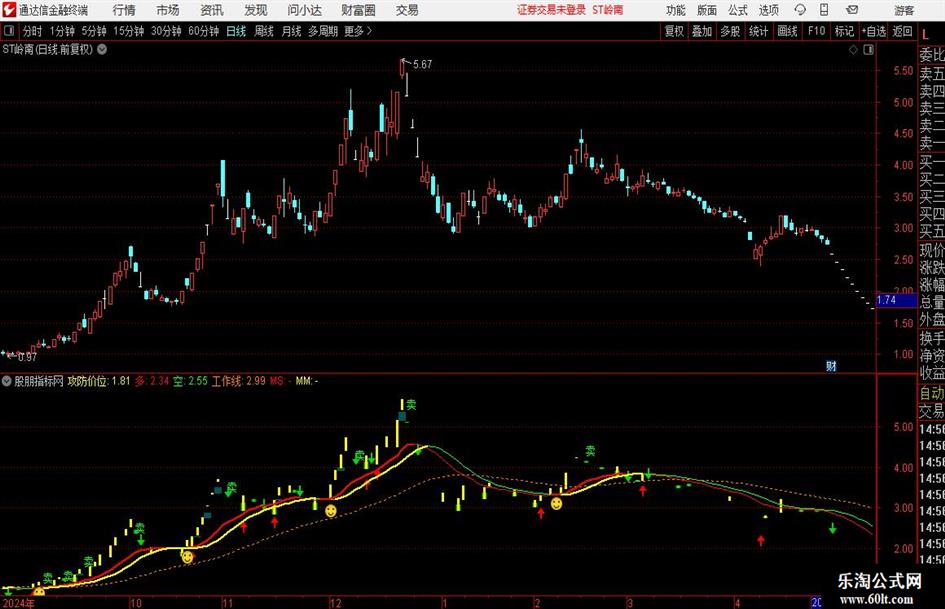Toggle the side panel icon at chart top-right
Image resolution: width=945 pixels, height=609 pixels.
click(868, 50)
